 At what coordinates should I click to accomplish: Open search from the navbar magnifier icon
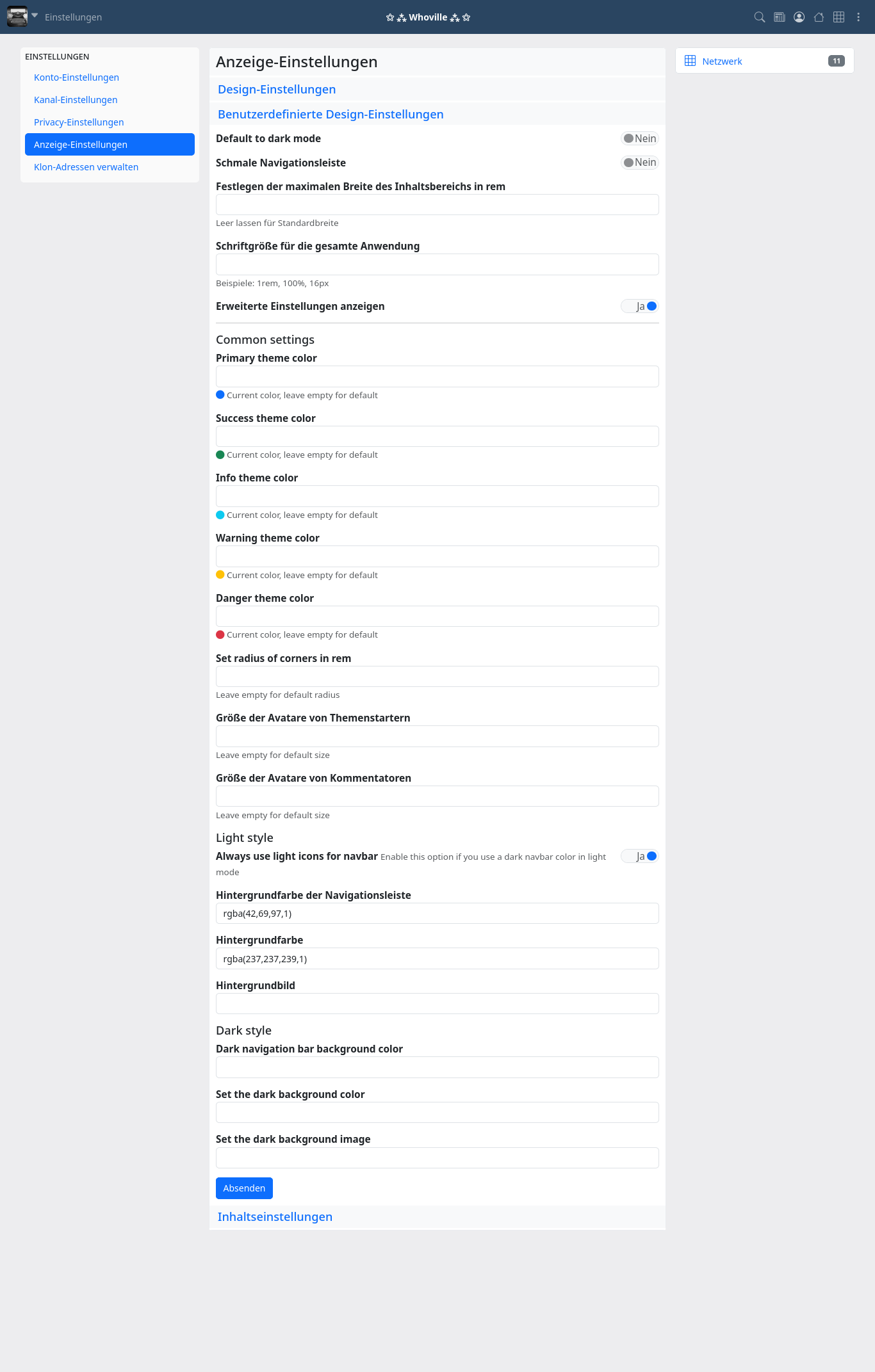[x=759, y=17]
